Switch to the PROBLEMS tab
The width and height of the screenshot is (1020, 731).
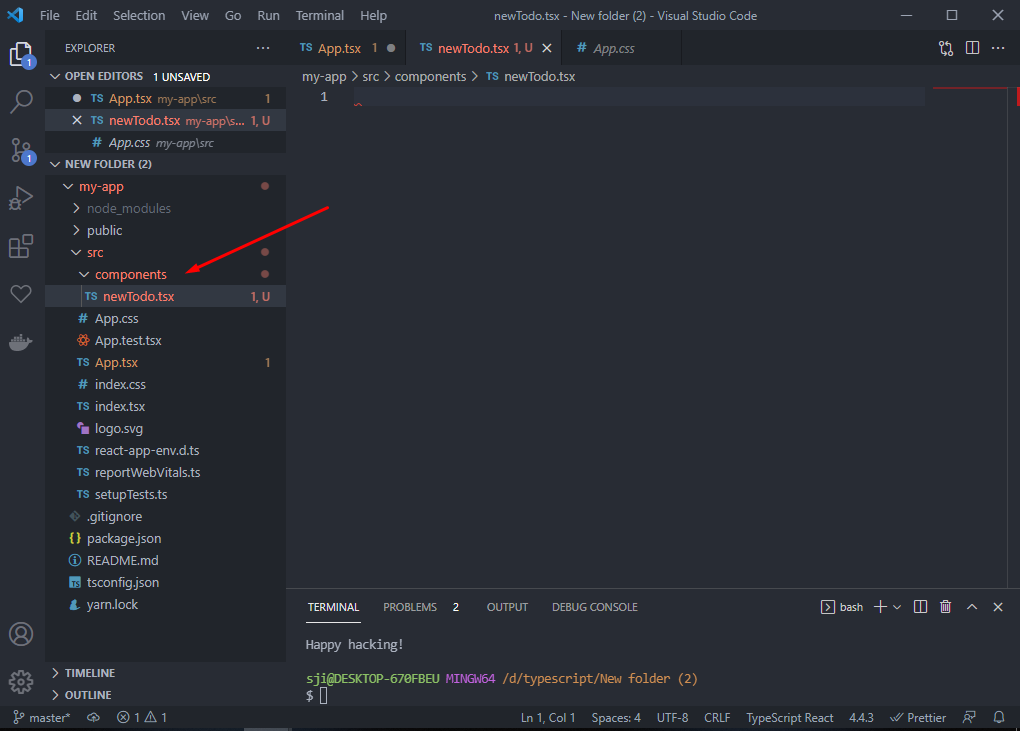click(410, 607)
